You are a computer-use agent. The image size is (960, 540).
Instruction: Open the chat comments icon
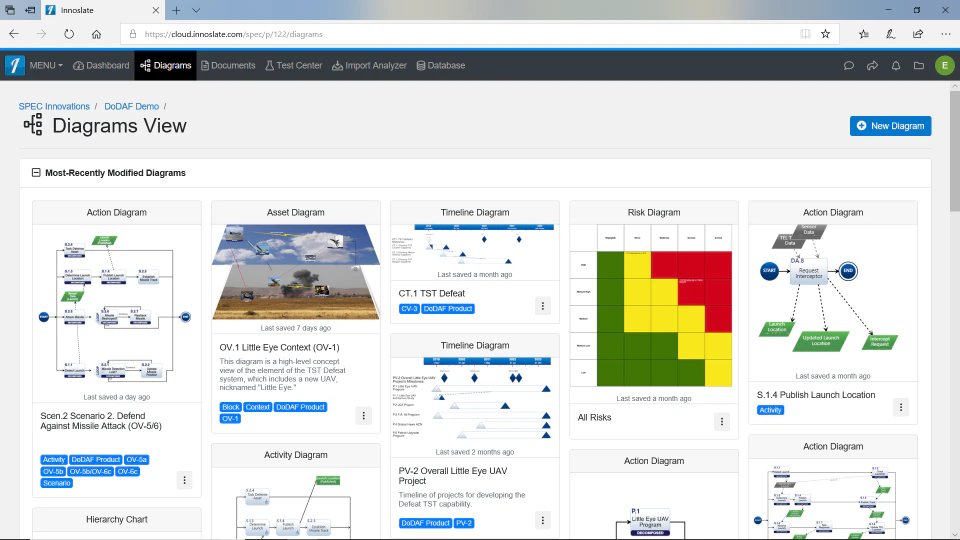pos(849,66)
